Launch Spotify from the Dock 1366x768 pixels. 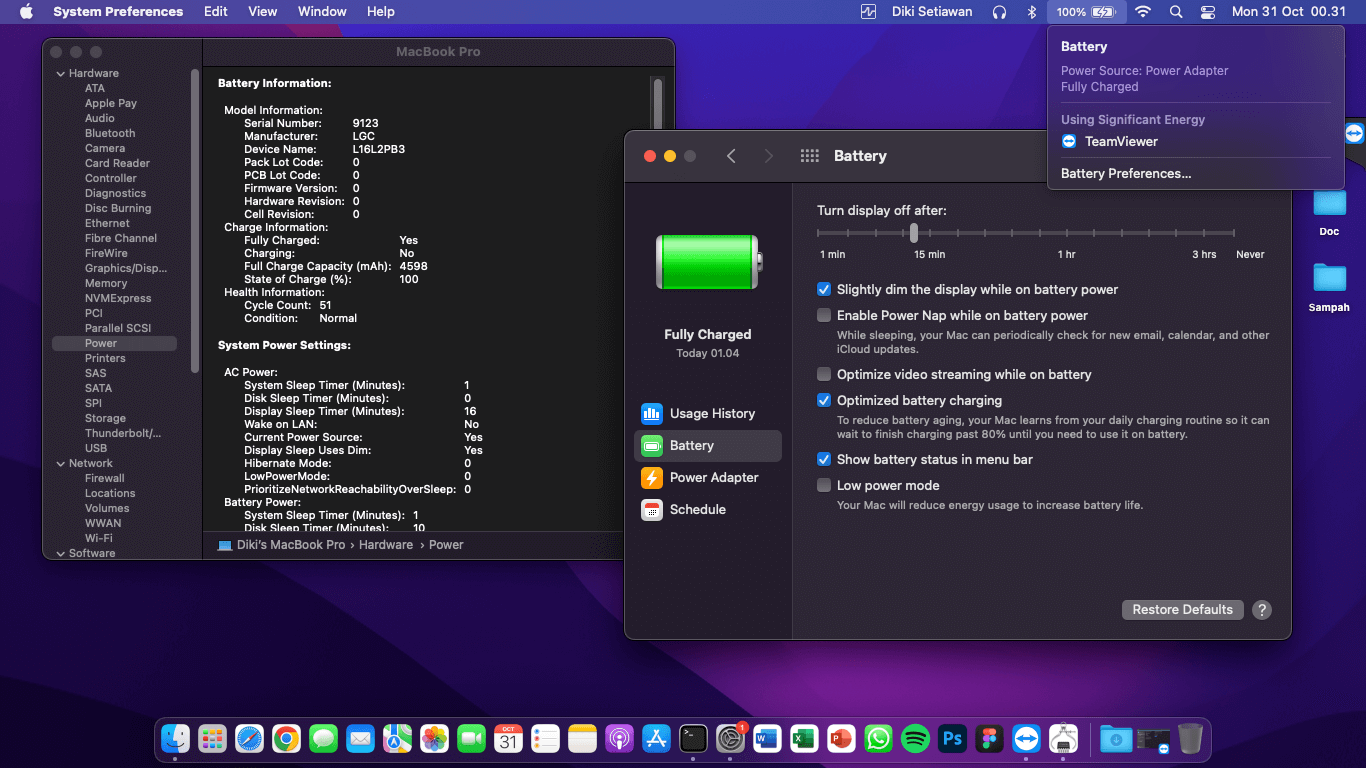(x=915, y=739)
